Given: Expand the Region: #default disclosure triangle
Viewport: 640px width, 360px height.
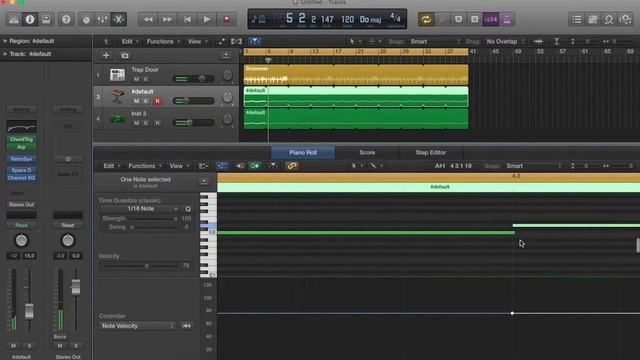Looking at the screenshot, I should pos(5,41).
